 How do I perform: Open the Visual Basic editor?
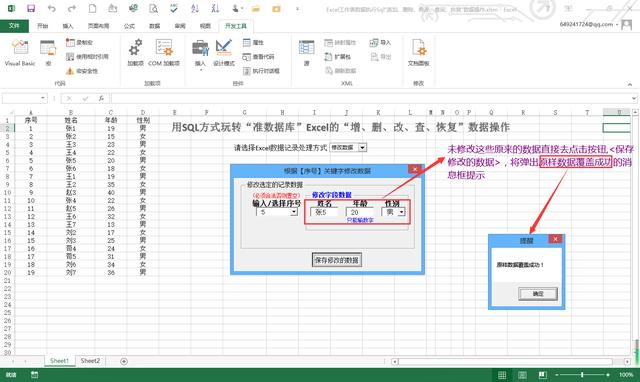coord(20,52)
